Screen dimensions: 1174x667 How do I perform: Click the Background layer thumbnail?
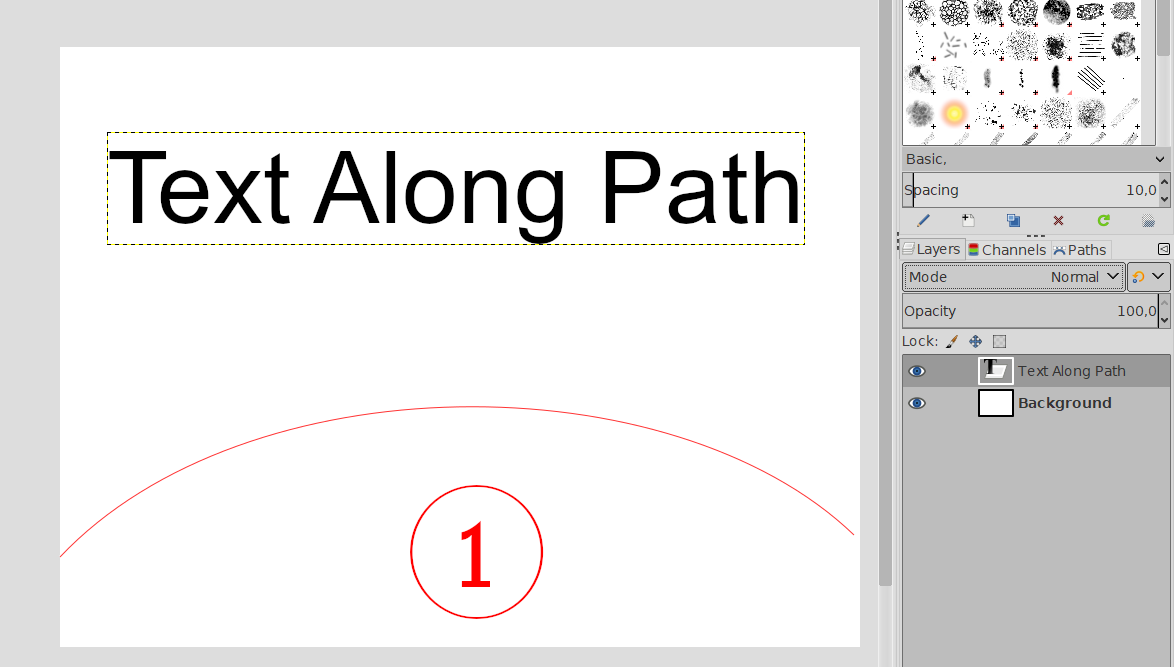(996, 403)
